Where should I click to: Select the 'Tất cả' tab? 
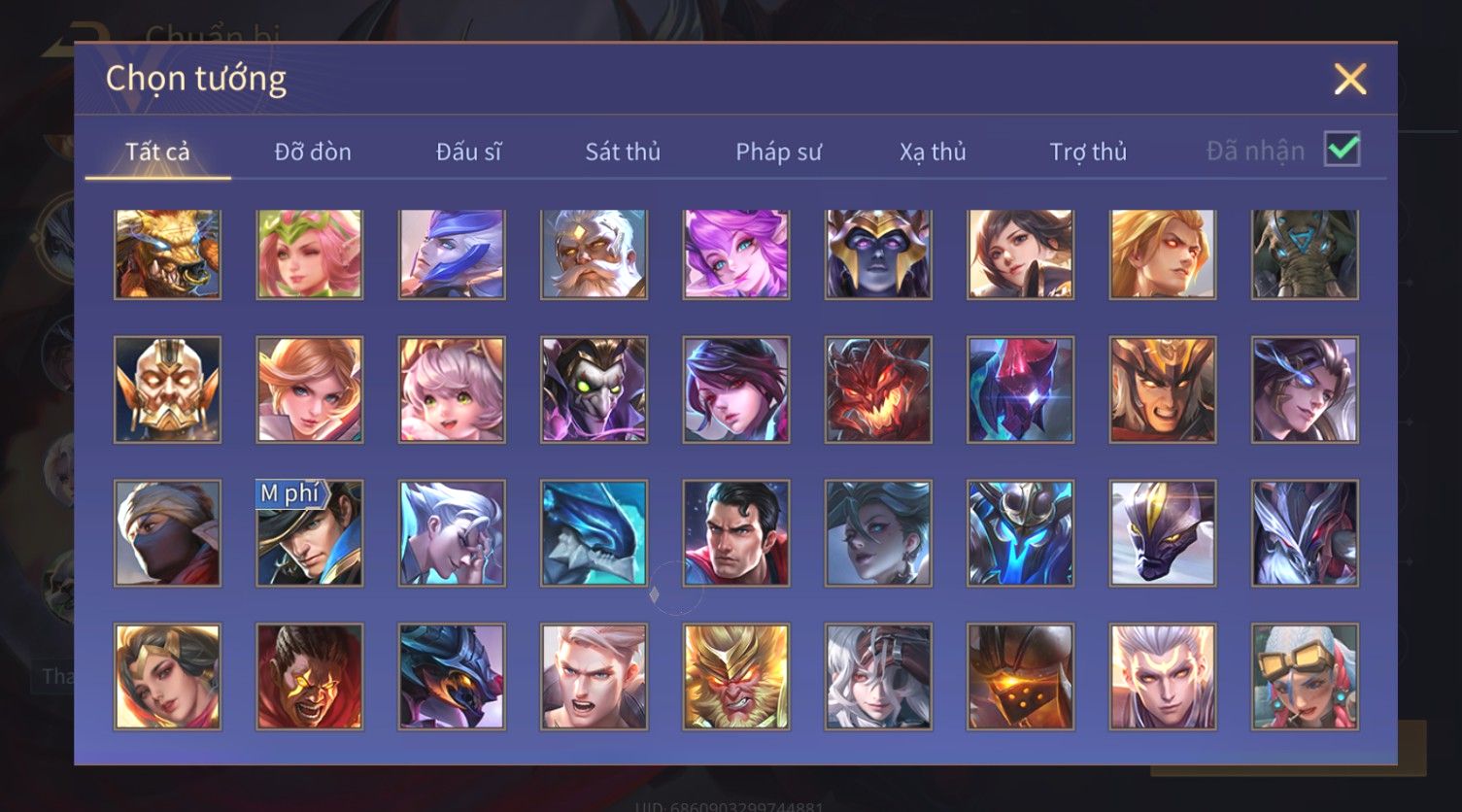[157, 152]
